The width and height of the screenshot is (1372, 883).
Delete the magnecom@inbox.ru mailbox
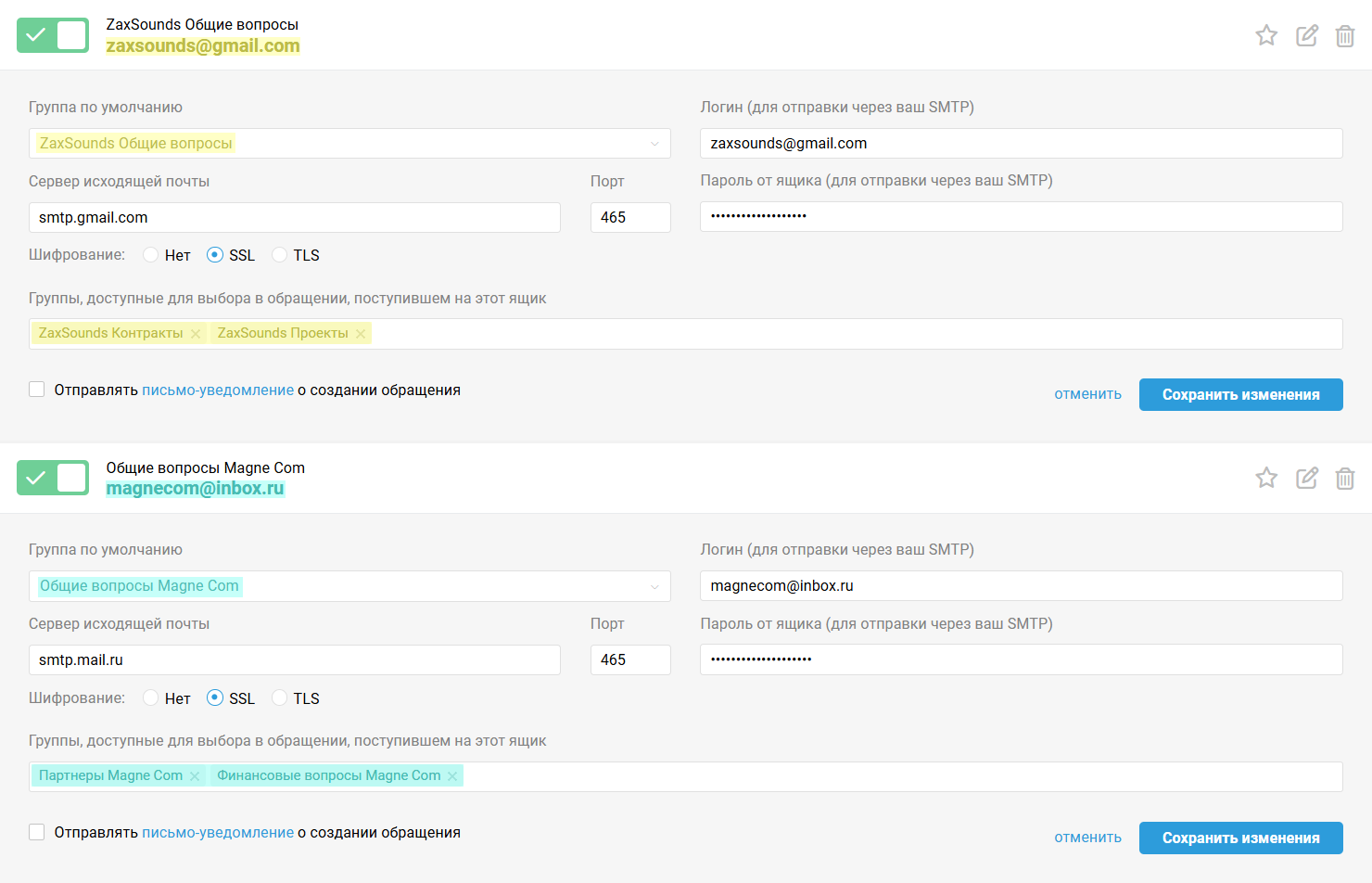pos(1345,479)
